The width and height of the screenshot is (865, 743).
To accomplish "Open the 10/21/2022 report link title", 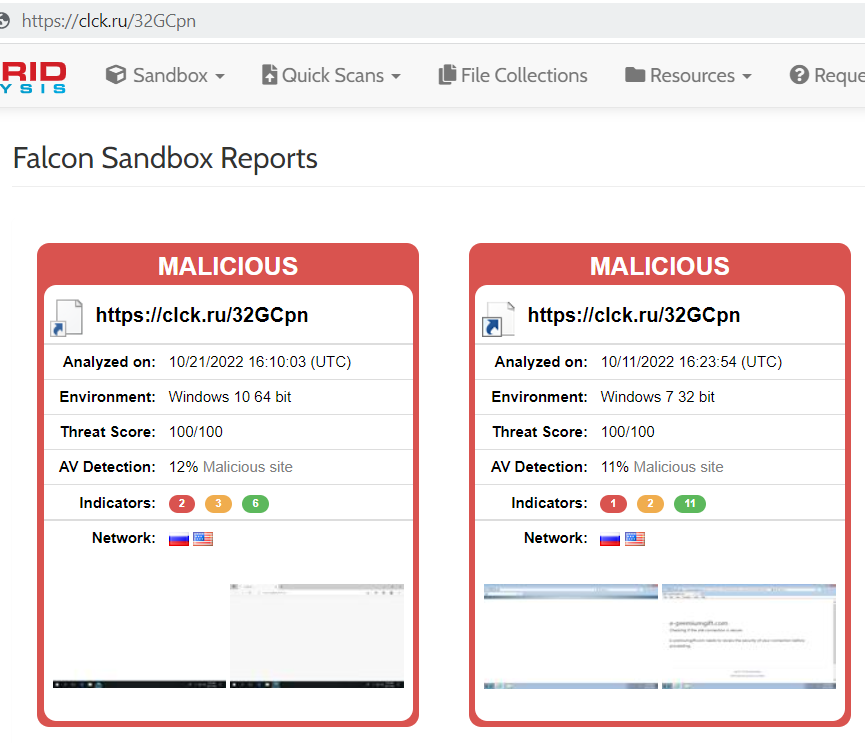I will pos(202,315).
